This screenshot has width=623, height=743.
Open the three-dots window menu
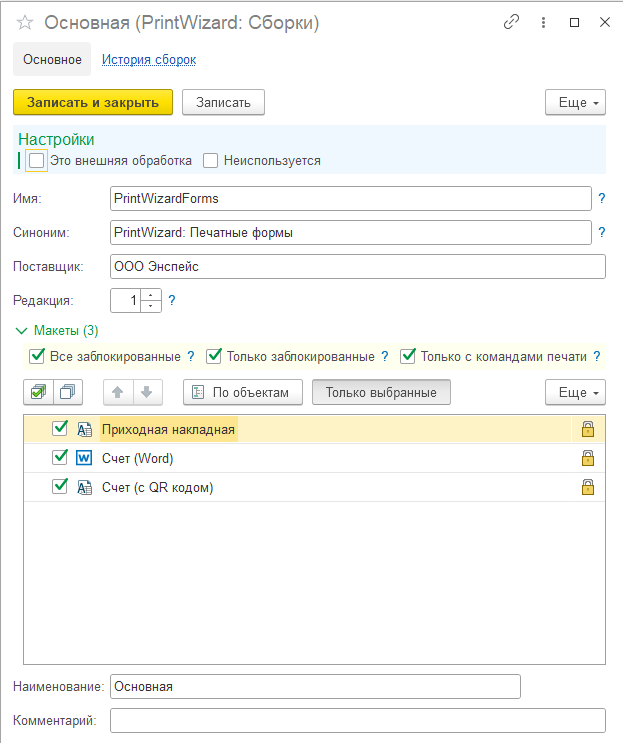(x=543, y=22)
